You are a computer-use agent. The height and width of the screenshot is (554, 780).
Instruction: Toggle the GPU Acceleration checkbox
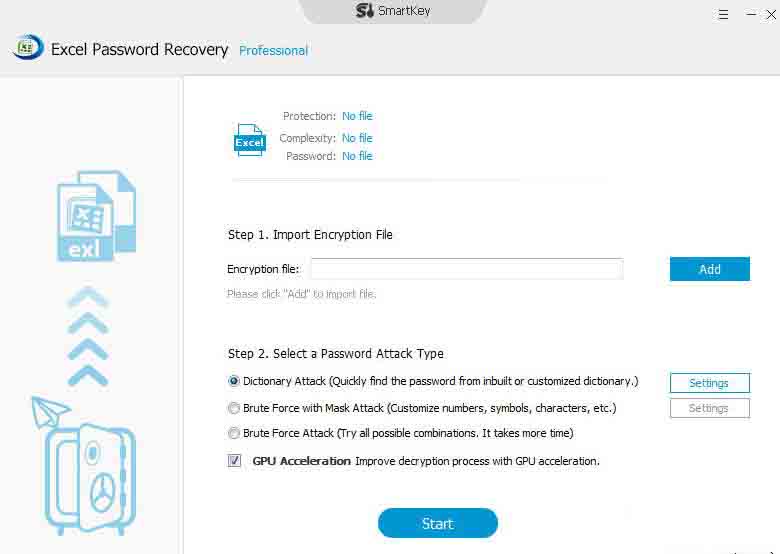(x=235, y=461)
